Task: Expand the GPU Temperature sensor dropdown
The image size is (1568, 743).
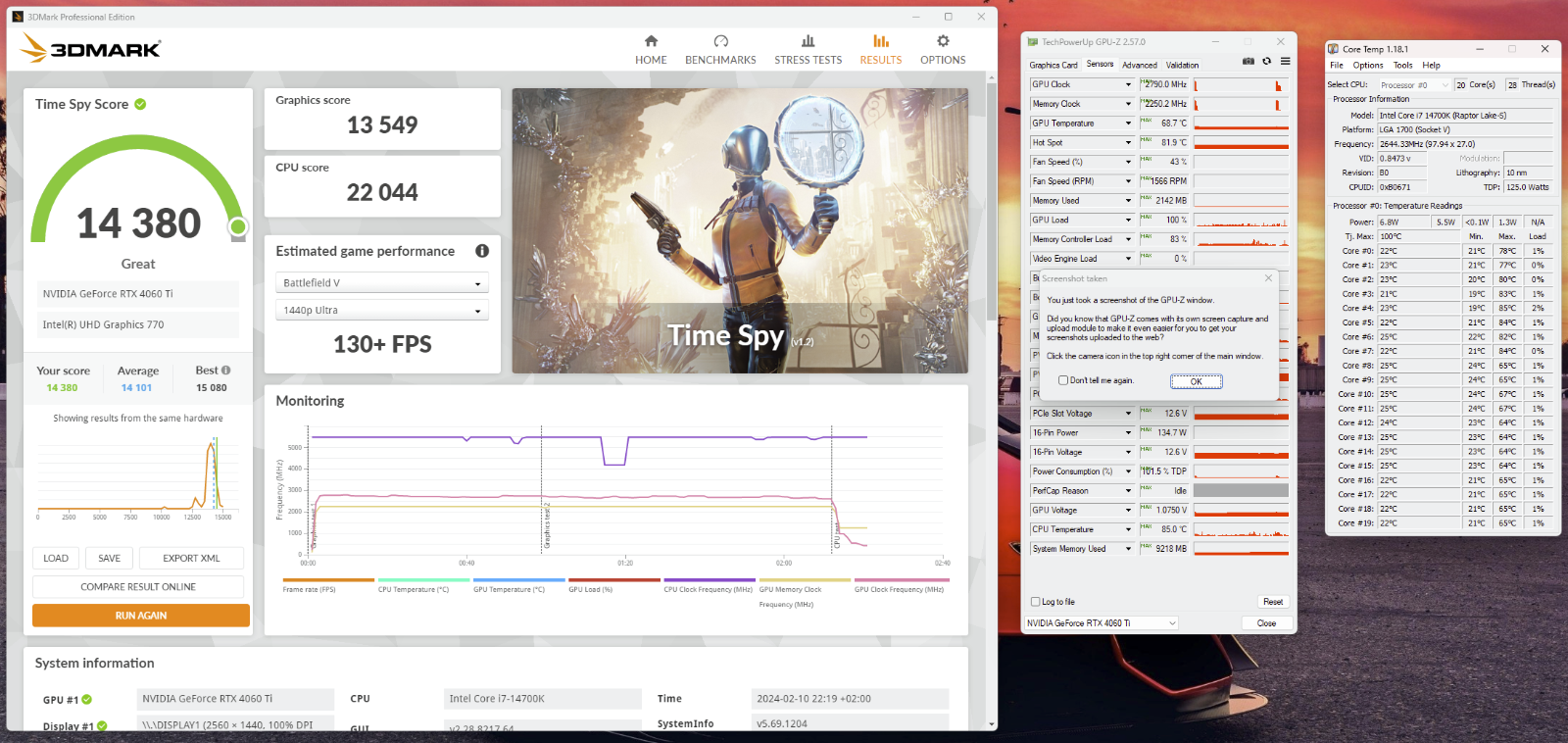Action: [1128, 124]
